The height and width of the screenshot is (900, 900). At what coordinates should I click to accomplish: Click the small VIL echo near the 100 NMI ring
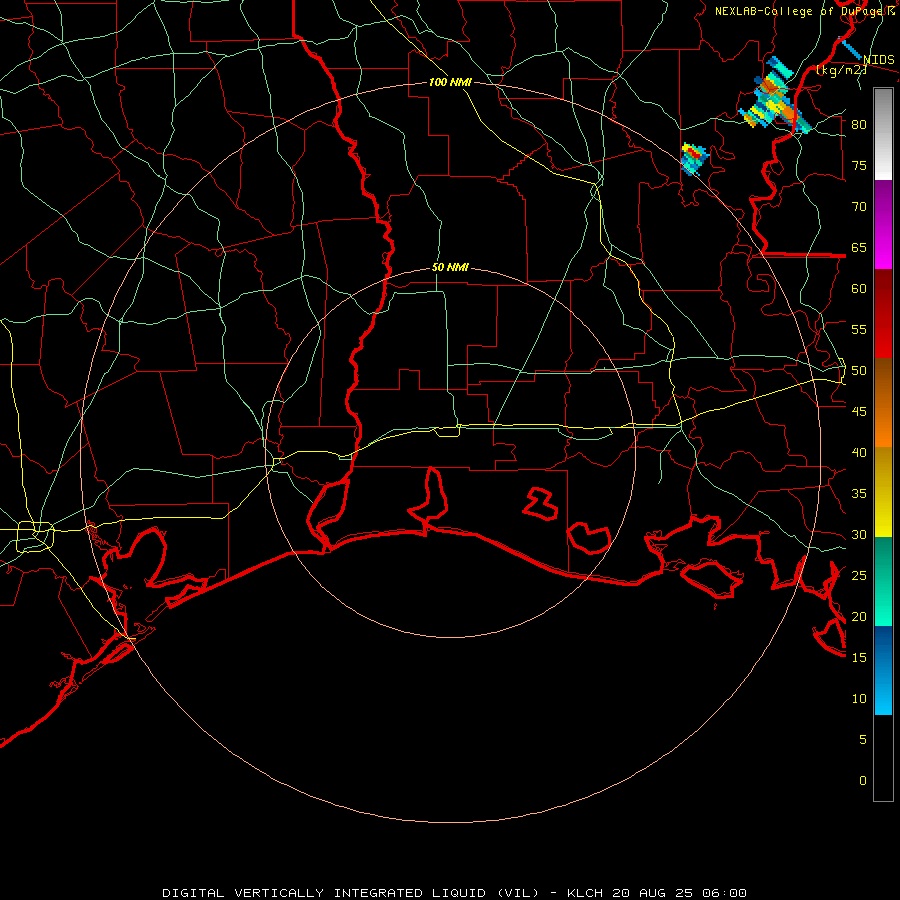(x=695, y=159)
